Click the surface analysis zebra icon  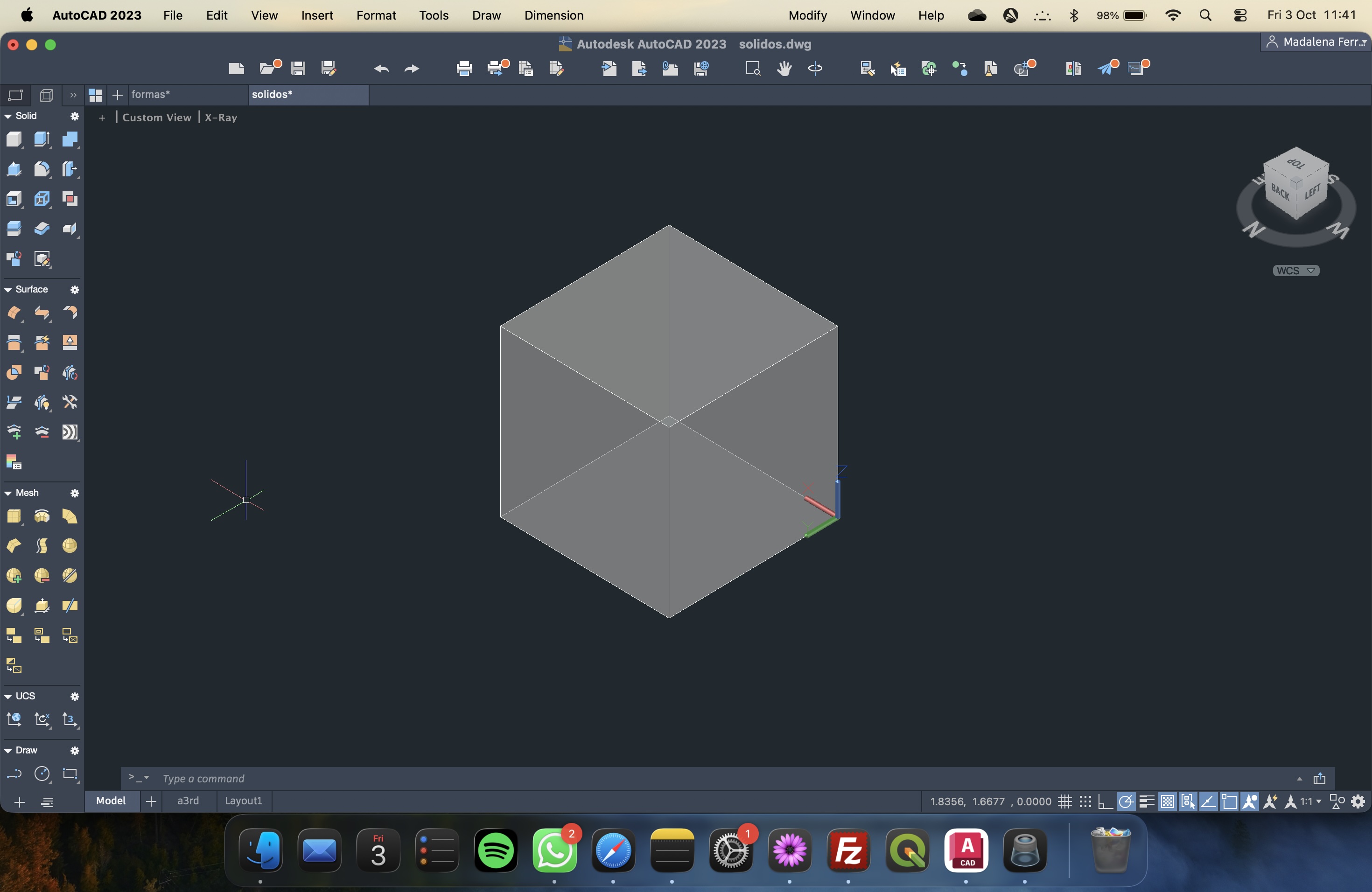(70, 432)
